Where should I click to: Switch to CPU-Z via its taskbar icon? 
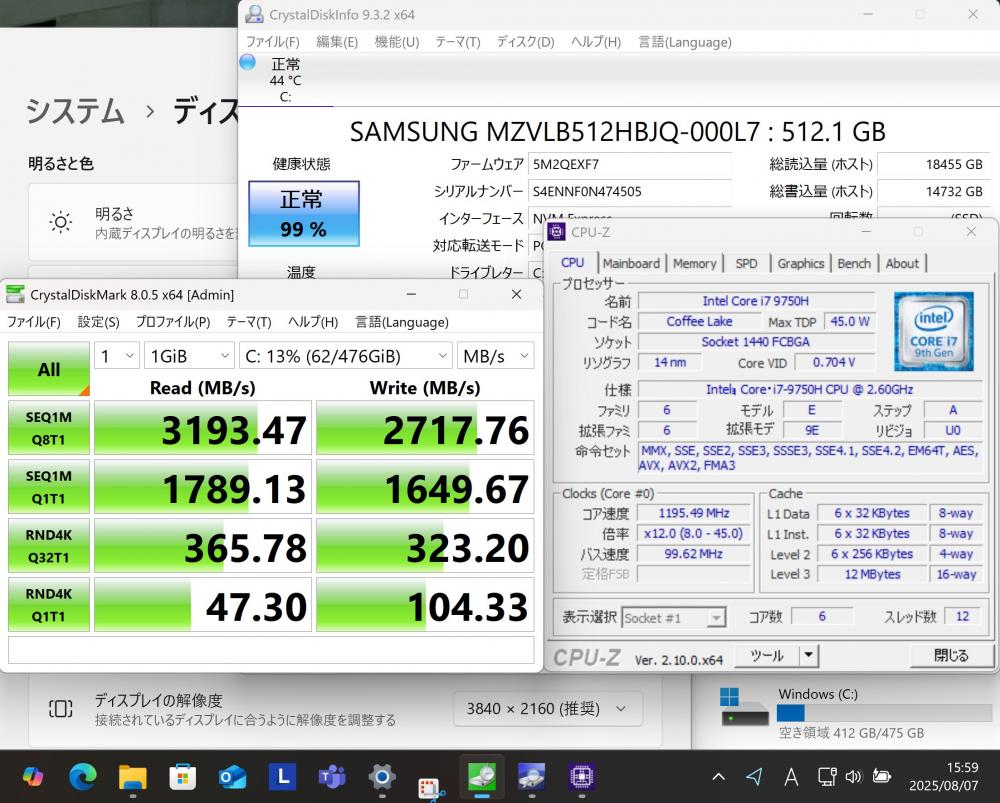581,777
